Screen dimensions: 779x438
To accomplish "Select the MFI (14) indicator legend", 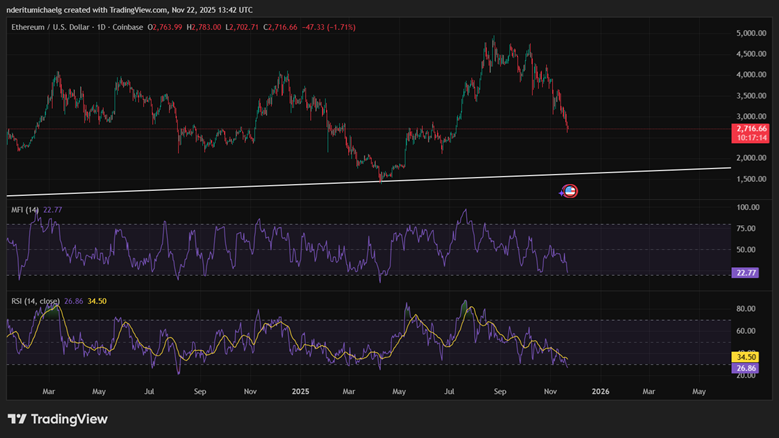I will pyautogui.click(x=24, y=210).
